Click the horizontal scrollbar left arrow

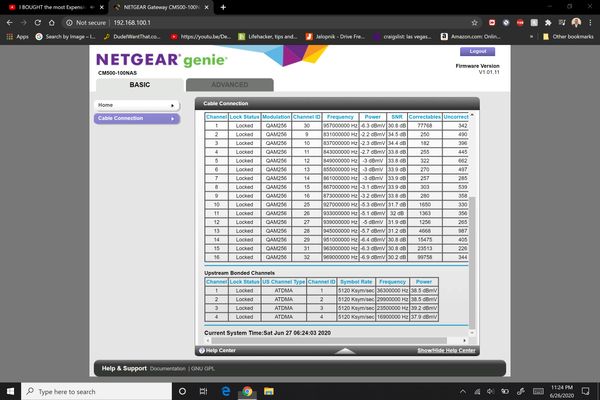coord(208,340)
